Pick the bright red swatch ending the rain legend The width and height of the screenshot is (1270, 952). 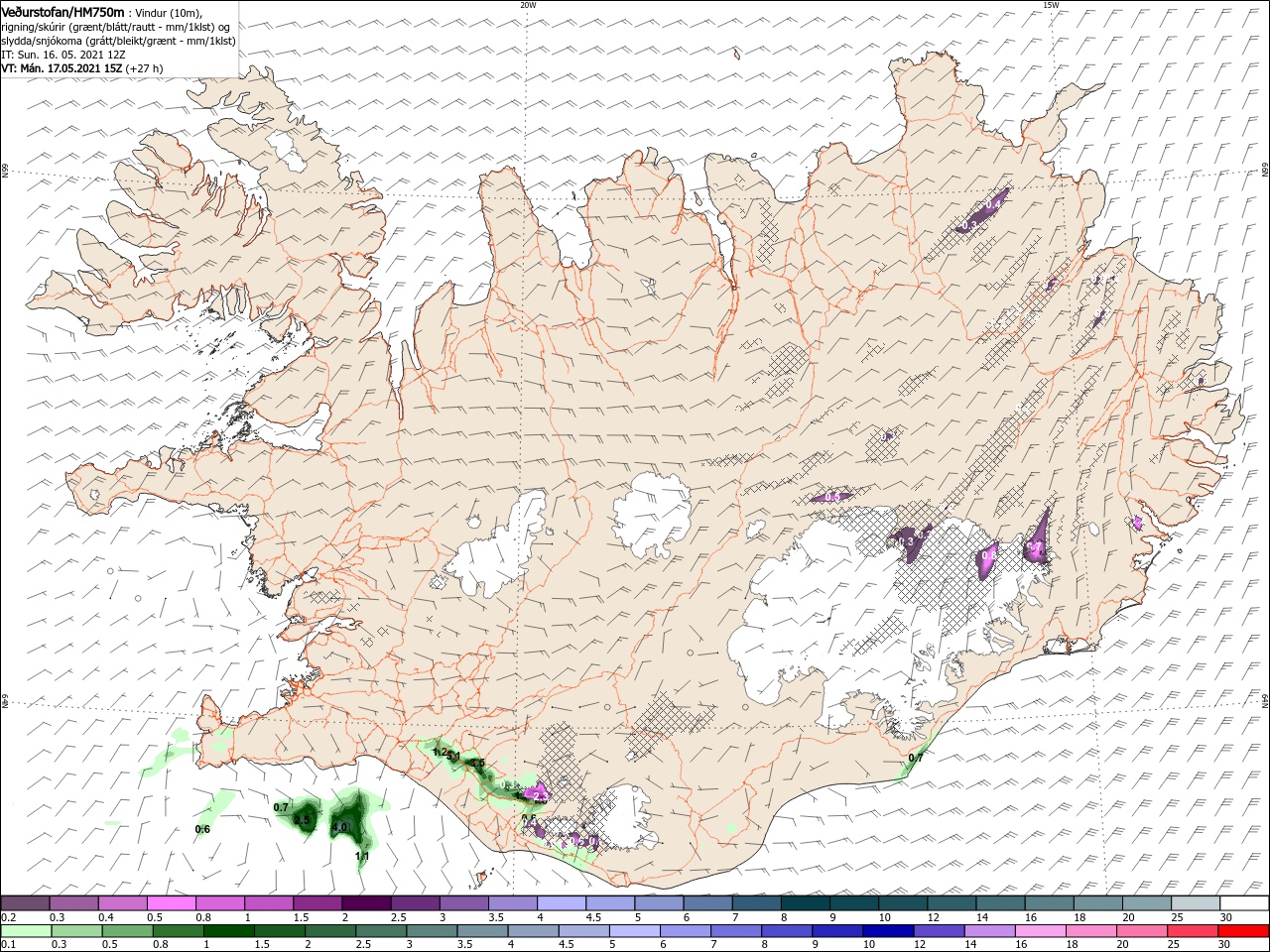coord(1244,930)
